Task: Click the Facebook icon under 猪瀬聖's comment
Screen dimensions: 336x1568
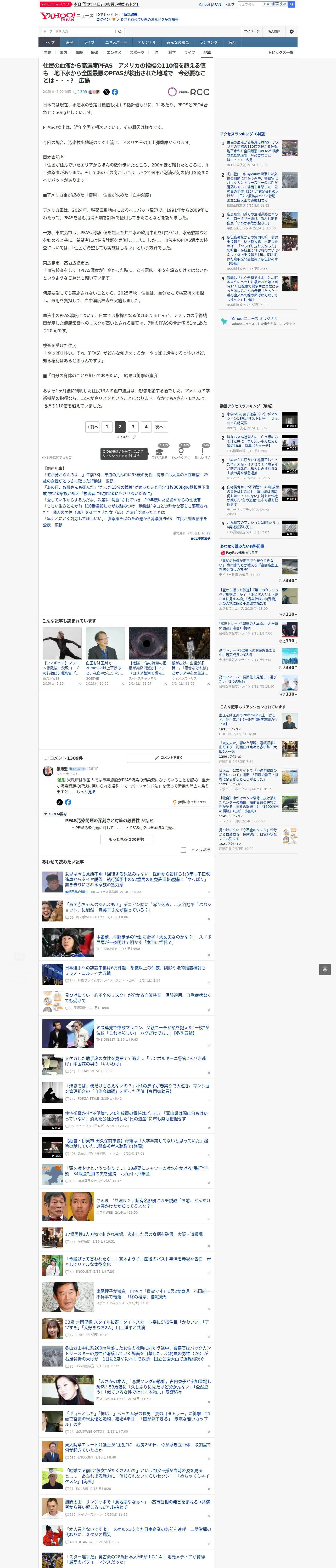Action: click(68, 802)
